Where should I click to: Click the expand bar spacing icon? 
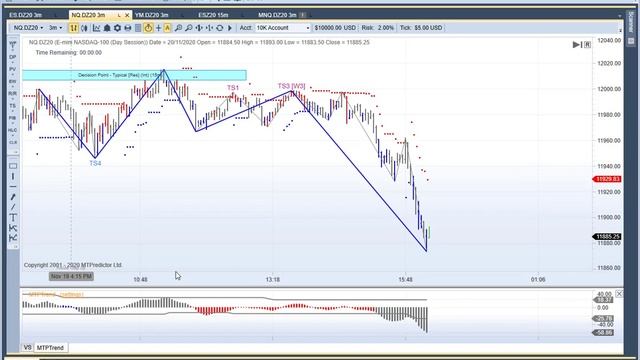199,28
